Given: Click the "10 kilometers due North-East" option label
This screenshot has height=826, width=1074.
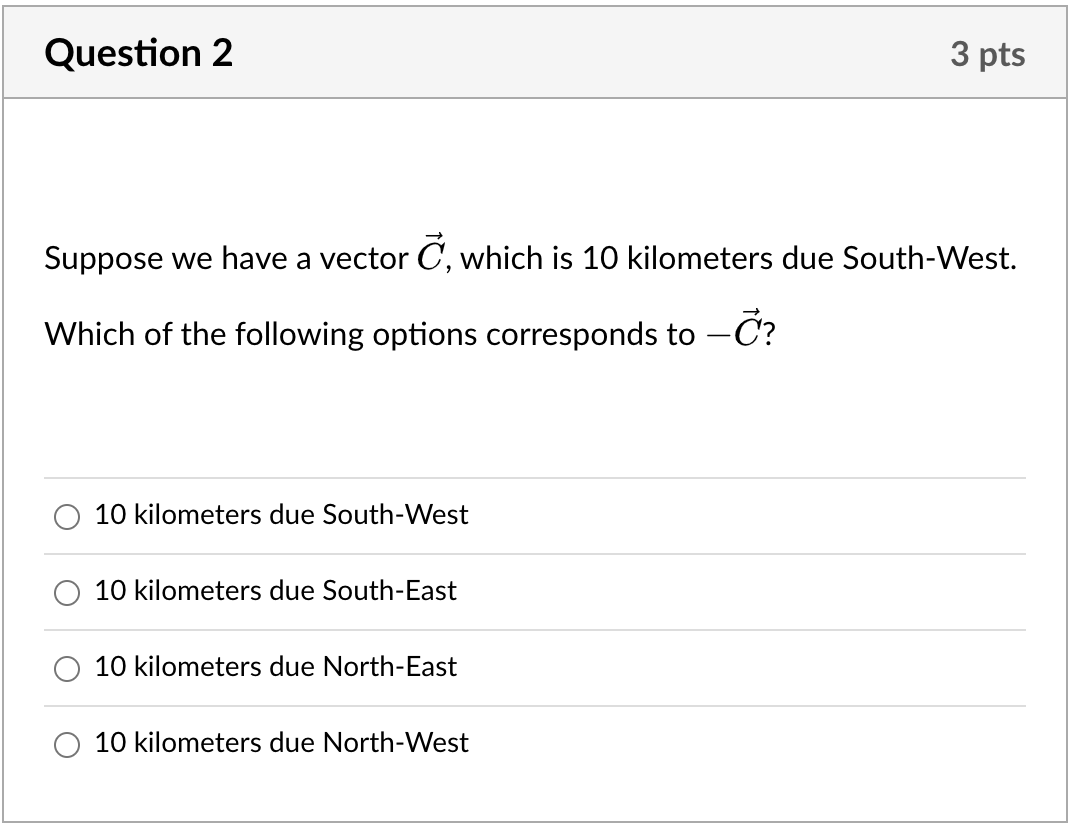Looking at the screenshot, I should [275, 666].
